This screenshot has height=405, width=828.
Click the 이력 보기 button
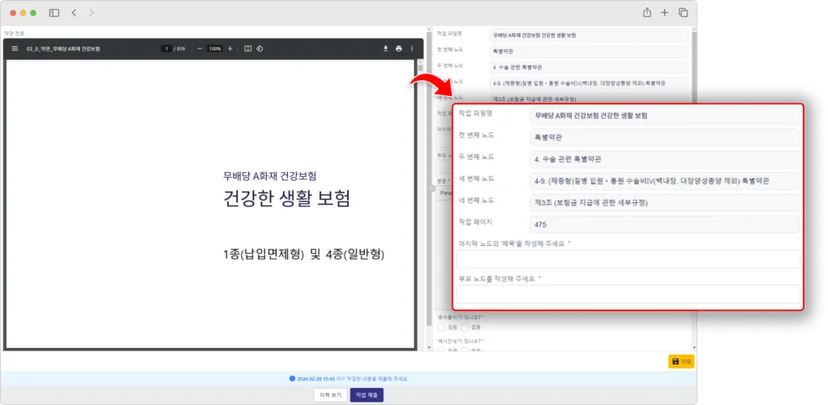click(x=330, y=395)
